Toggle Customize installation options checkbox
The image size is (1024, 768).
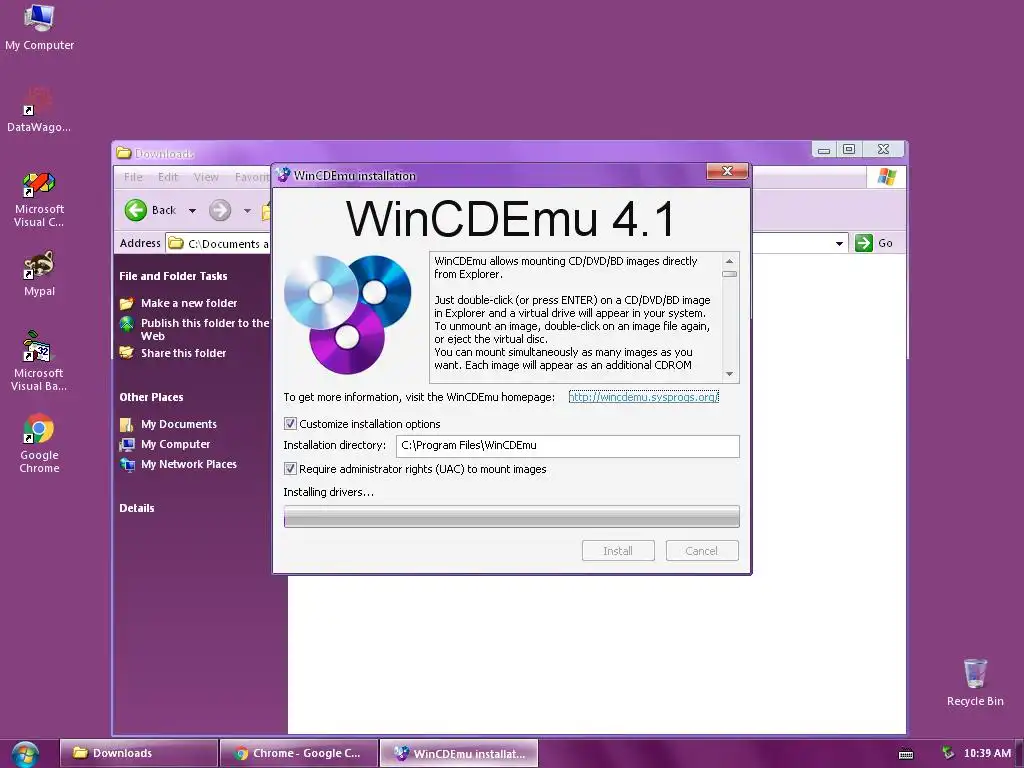(x=291, y=424)
